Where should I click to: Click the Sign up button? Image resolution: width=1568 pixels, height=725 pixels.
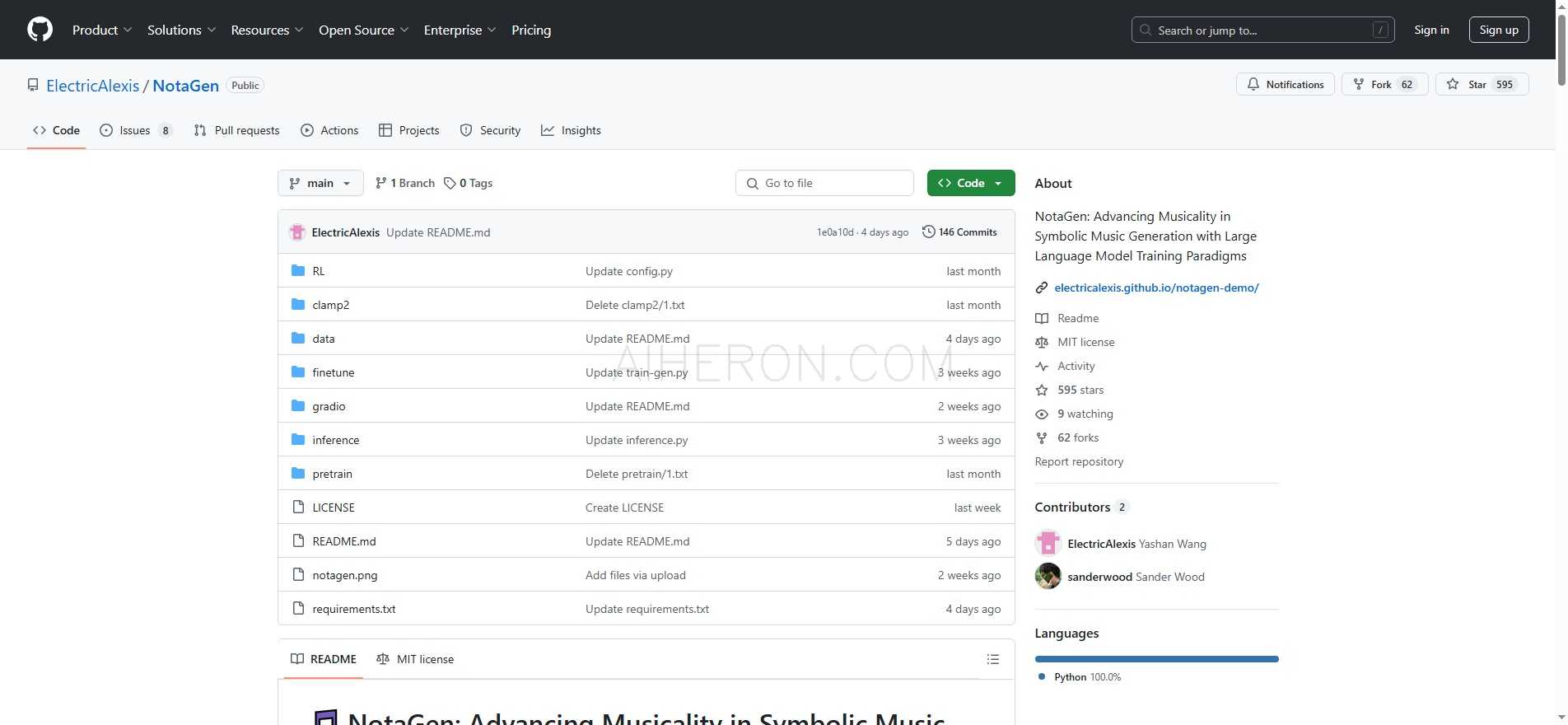(1499, 30)
